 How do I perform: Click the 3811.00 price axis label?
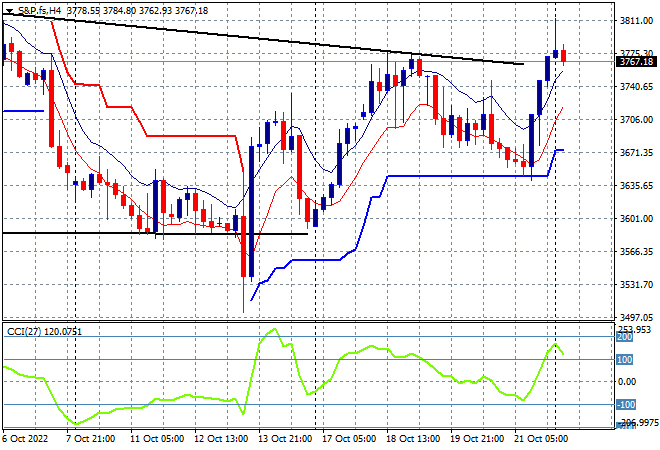click(636, 21)
